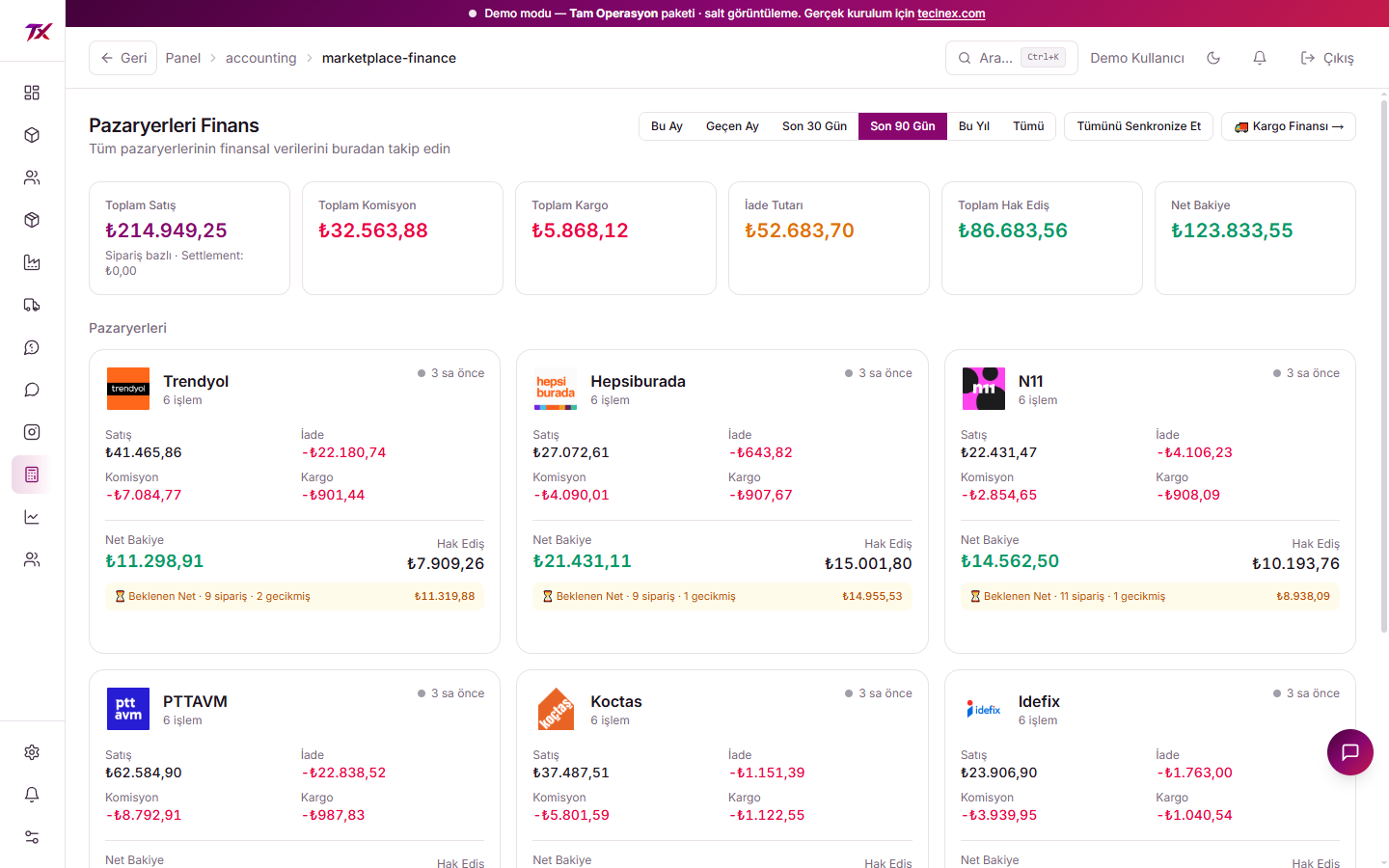The width and height of the screenshot is (1389, 868).
Task: Click Trendyol's Beklenen Net ₺11.319,88 row
Action: (x=294, y=596)
